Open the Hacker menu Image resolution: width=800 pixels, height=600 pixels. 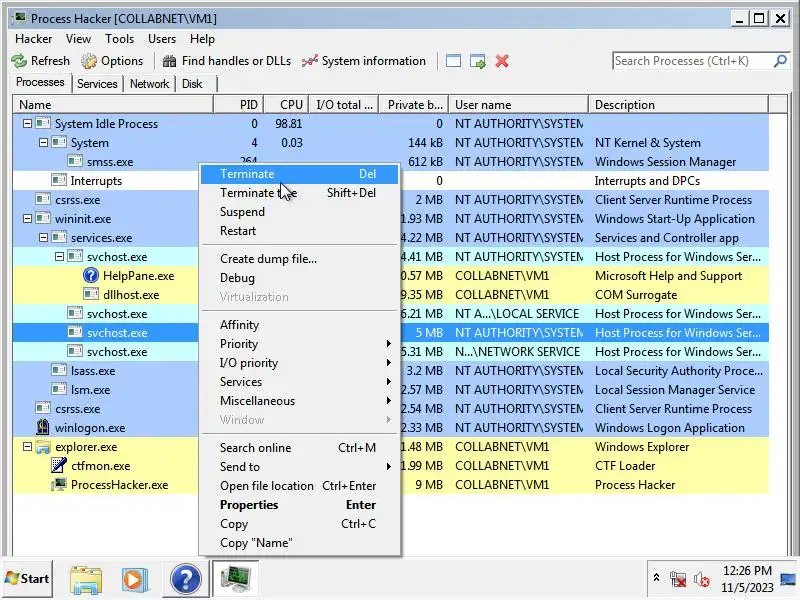[x=34, y=39]
